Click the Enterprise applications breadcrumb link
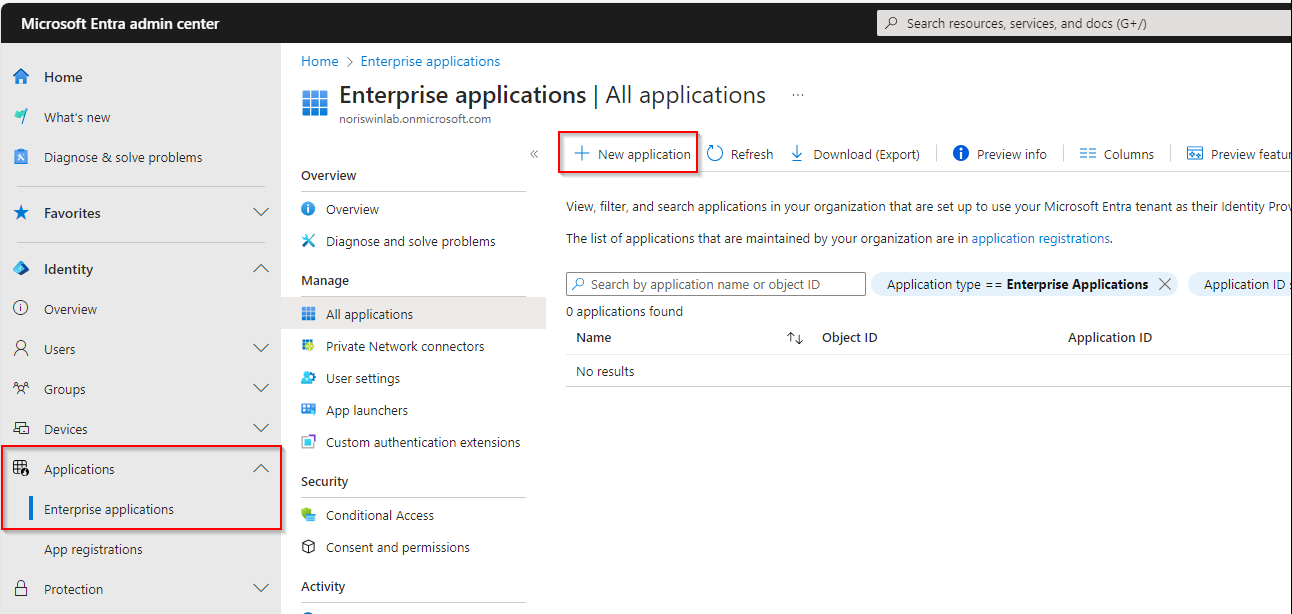Image resolution: width=1292 pixels, height=614 pixels. click(430, 61)
